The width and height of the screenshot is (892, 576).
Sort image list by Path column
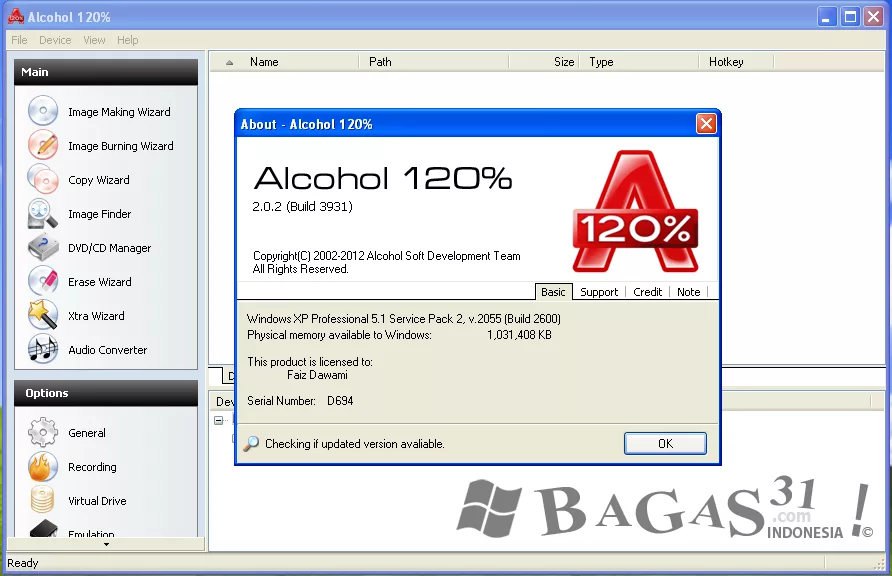pos(434,62)
